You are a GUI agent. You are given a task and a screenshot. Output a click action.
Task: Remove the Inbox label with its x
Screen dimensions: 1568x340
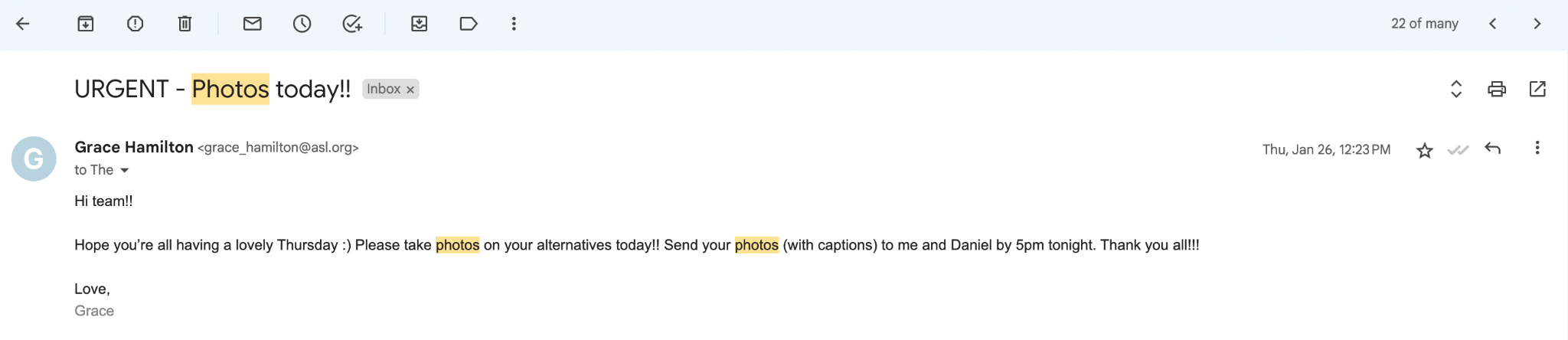[410, 90]
